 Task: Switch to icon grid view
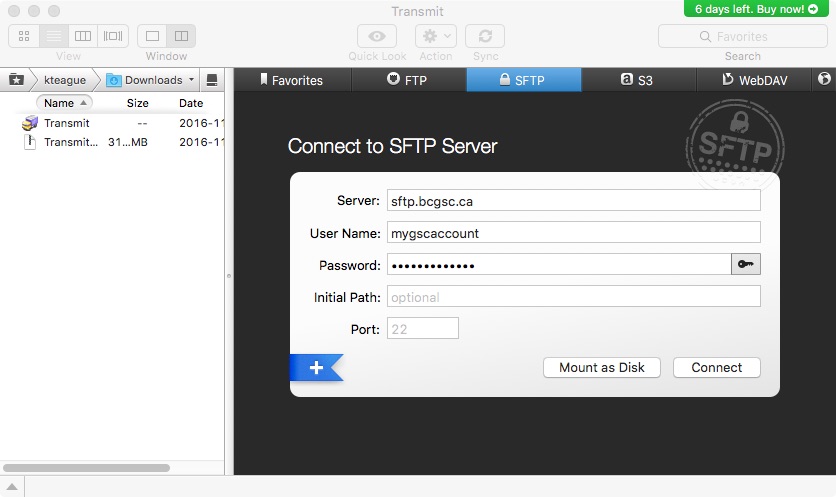point(24,36)
